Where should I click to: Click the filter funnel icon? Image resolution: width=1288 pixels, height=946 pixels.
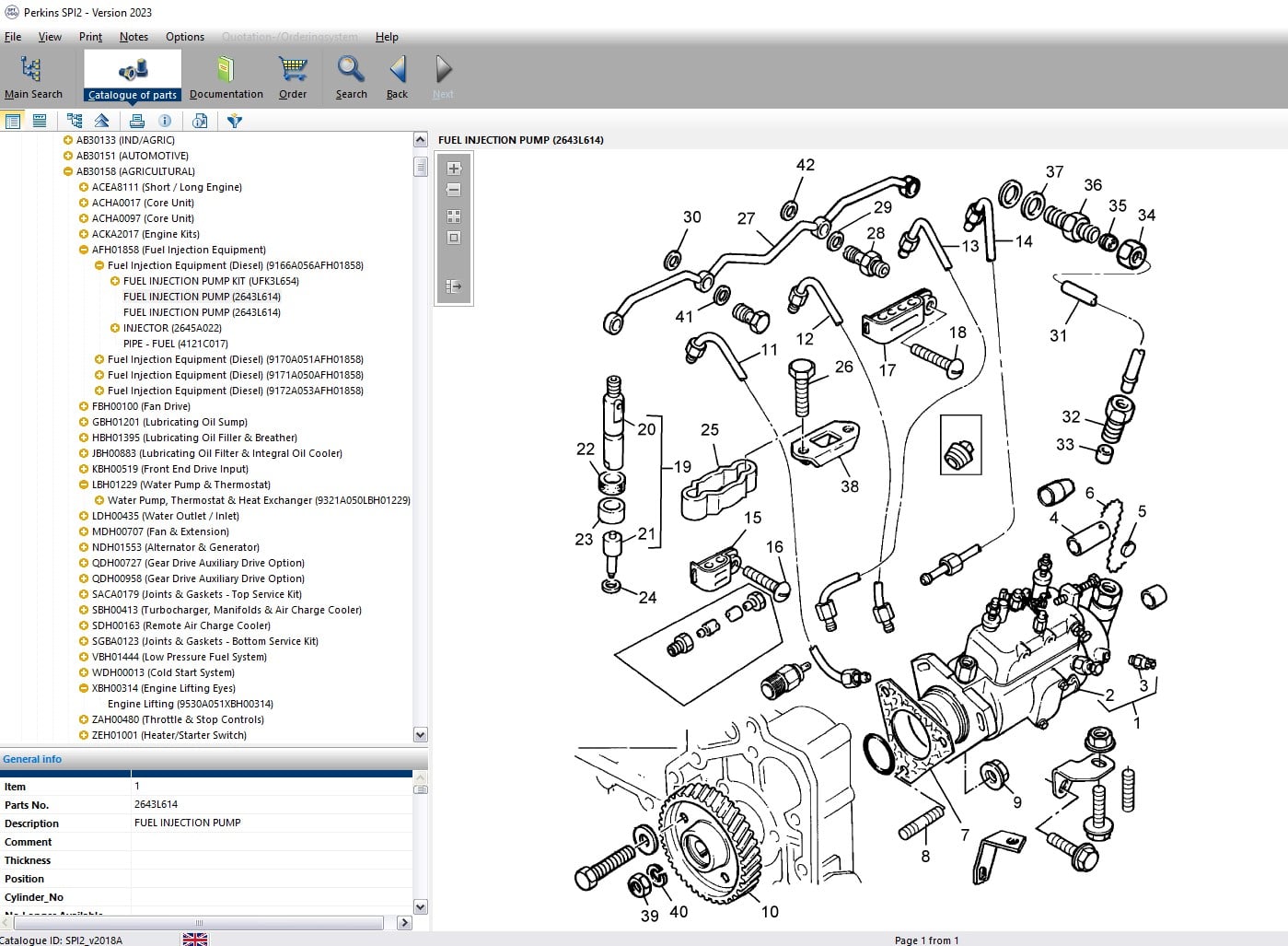(x=235, y=121)
